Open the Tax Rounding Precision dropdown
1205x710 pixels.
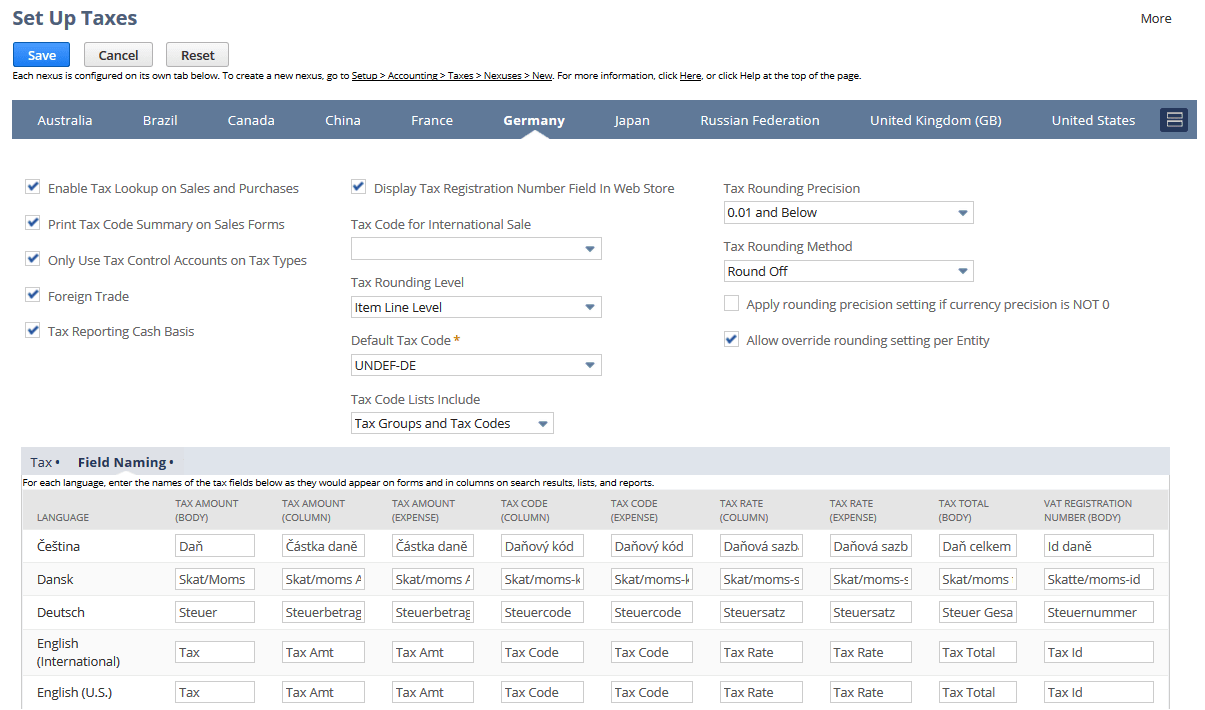[x=963, y=212]
